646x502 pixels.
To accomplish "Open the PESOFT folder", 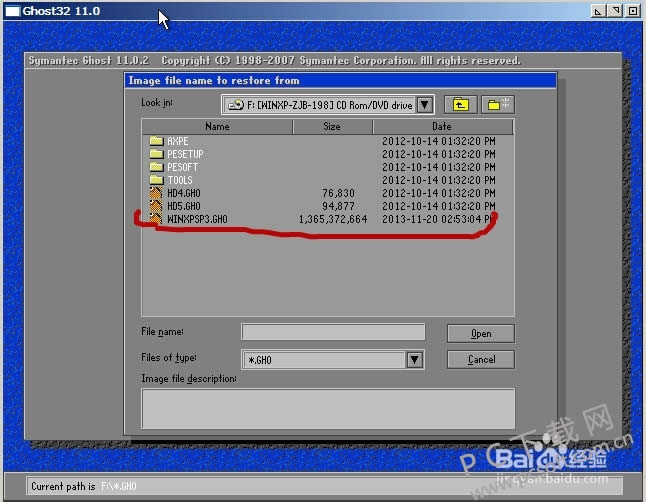I will point(182,167).
